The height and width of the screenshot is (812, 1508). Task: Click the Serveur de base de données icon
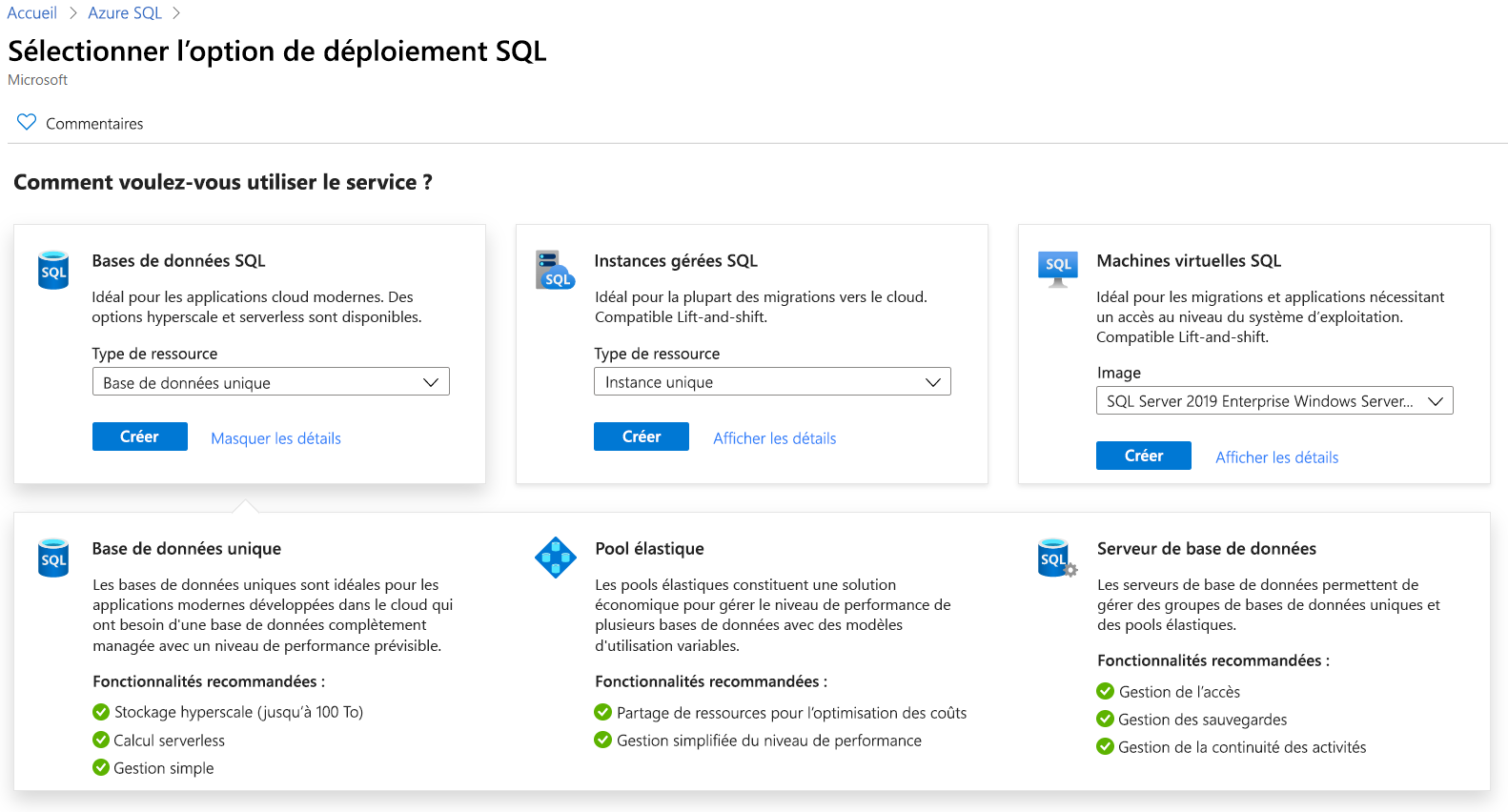coord(1056,558)
